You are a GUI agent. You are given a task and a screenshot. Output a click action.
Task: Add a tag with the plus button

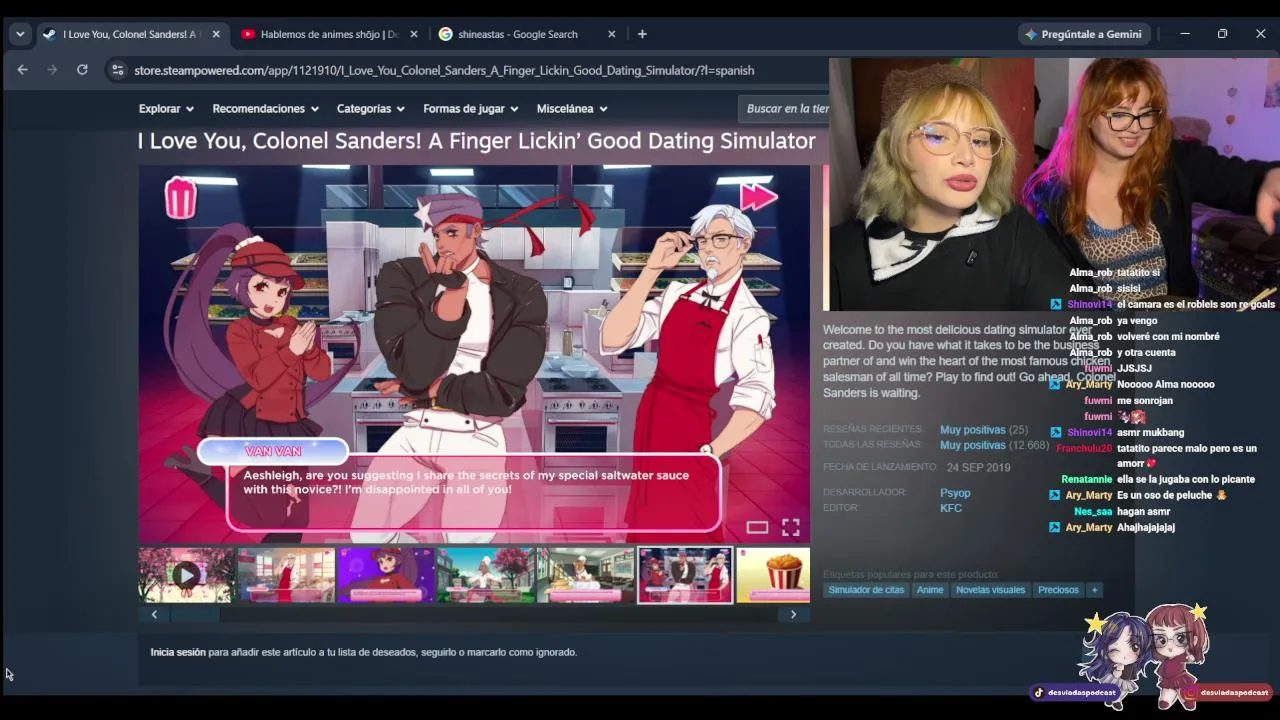point(1094,590)
